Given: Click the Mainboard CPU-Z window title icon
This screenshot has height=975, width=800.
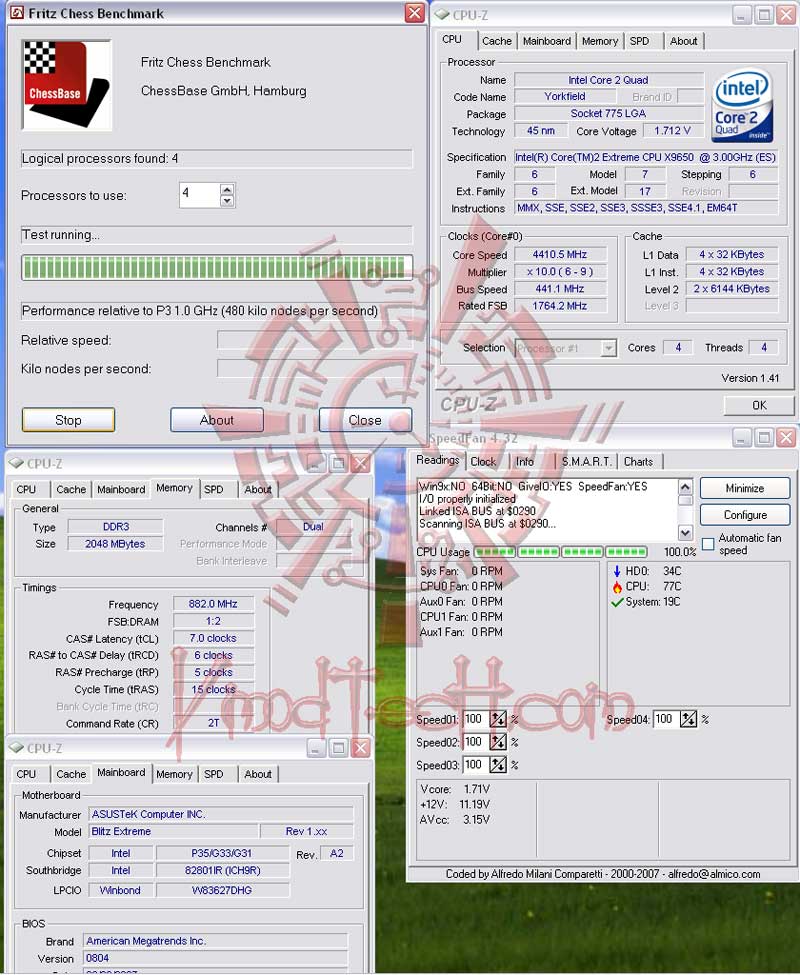Looking at the screenshot, I should click(16, 748).
